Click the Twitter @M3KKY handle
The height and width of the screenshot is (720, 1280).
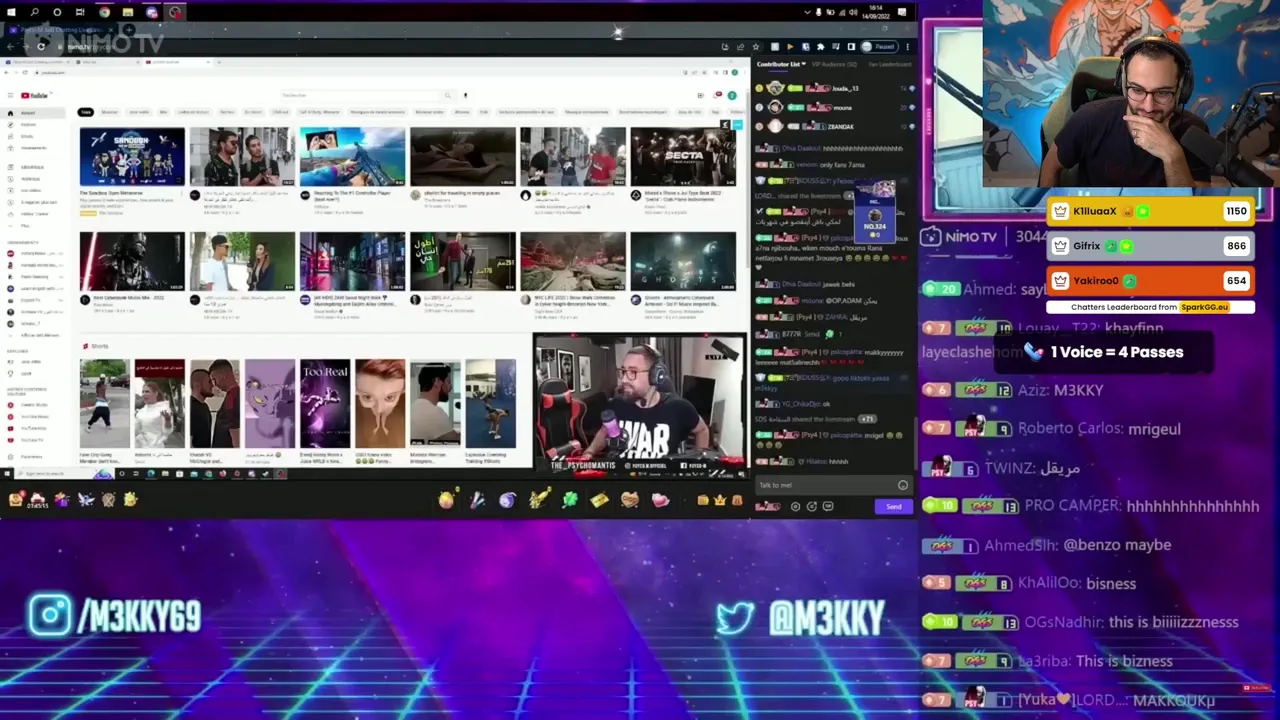[800, 617]
